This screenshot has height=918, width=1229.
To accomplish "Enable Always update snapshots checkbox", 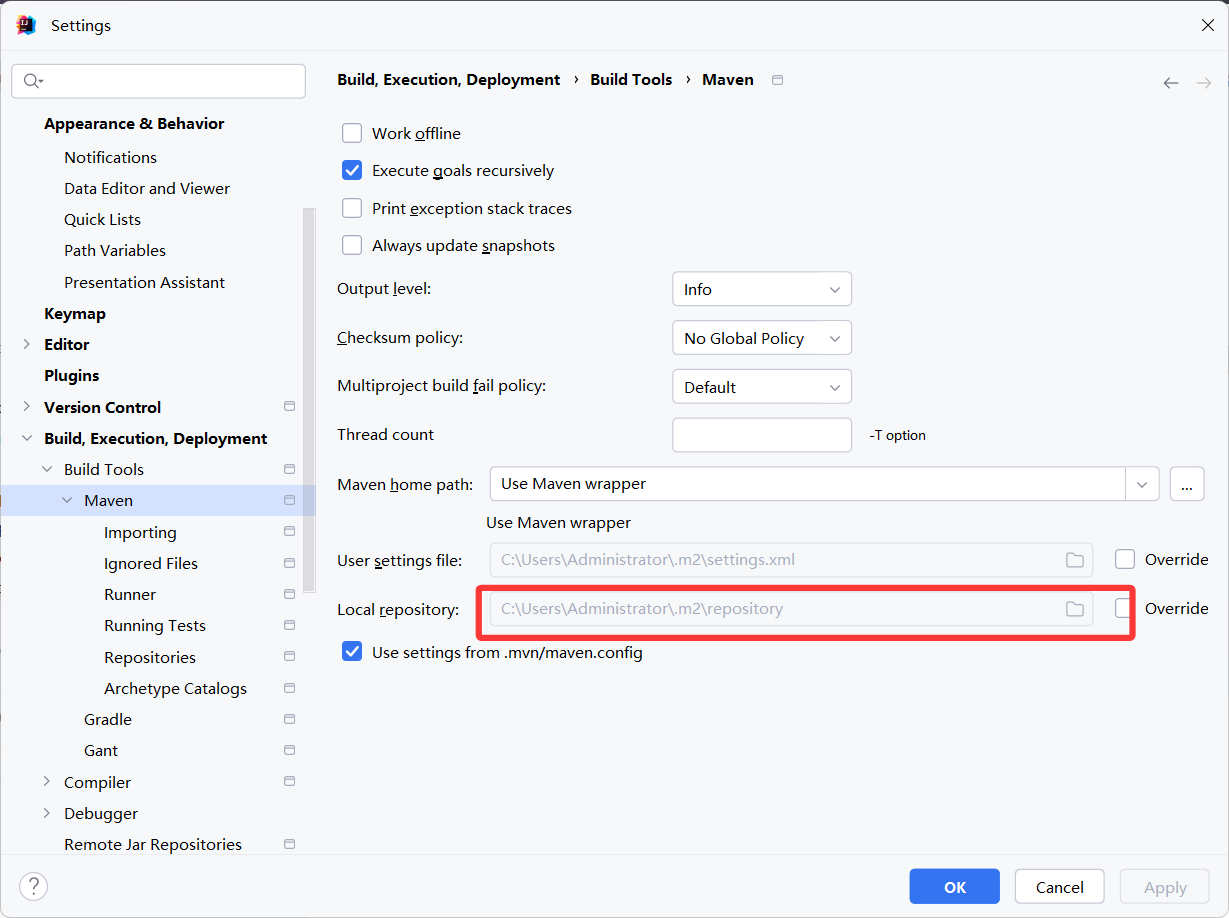I will click(x=352, y=245).
